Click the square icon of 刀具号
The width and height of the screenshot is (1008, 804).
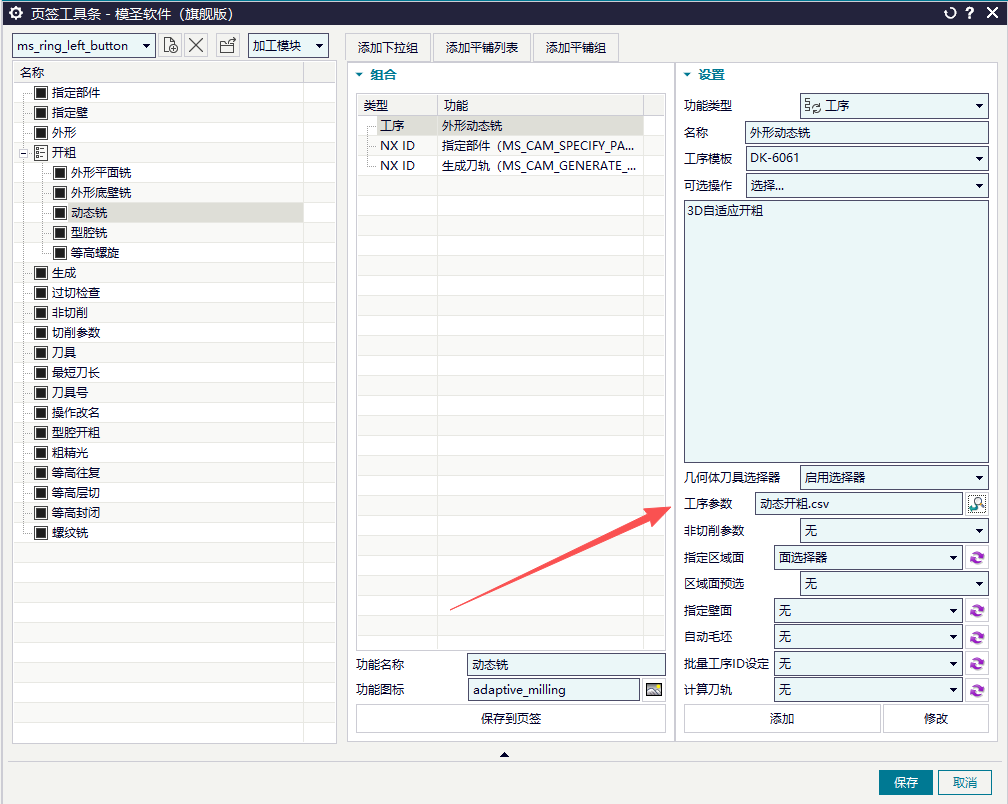click(41, 393)
